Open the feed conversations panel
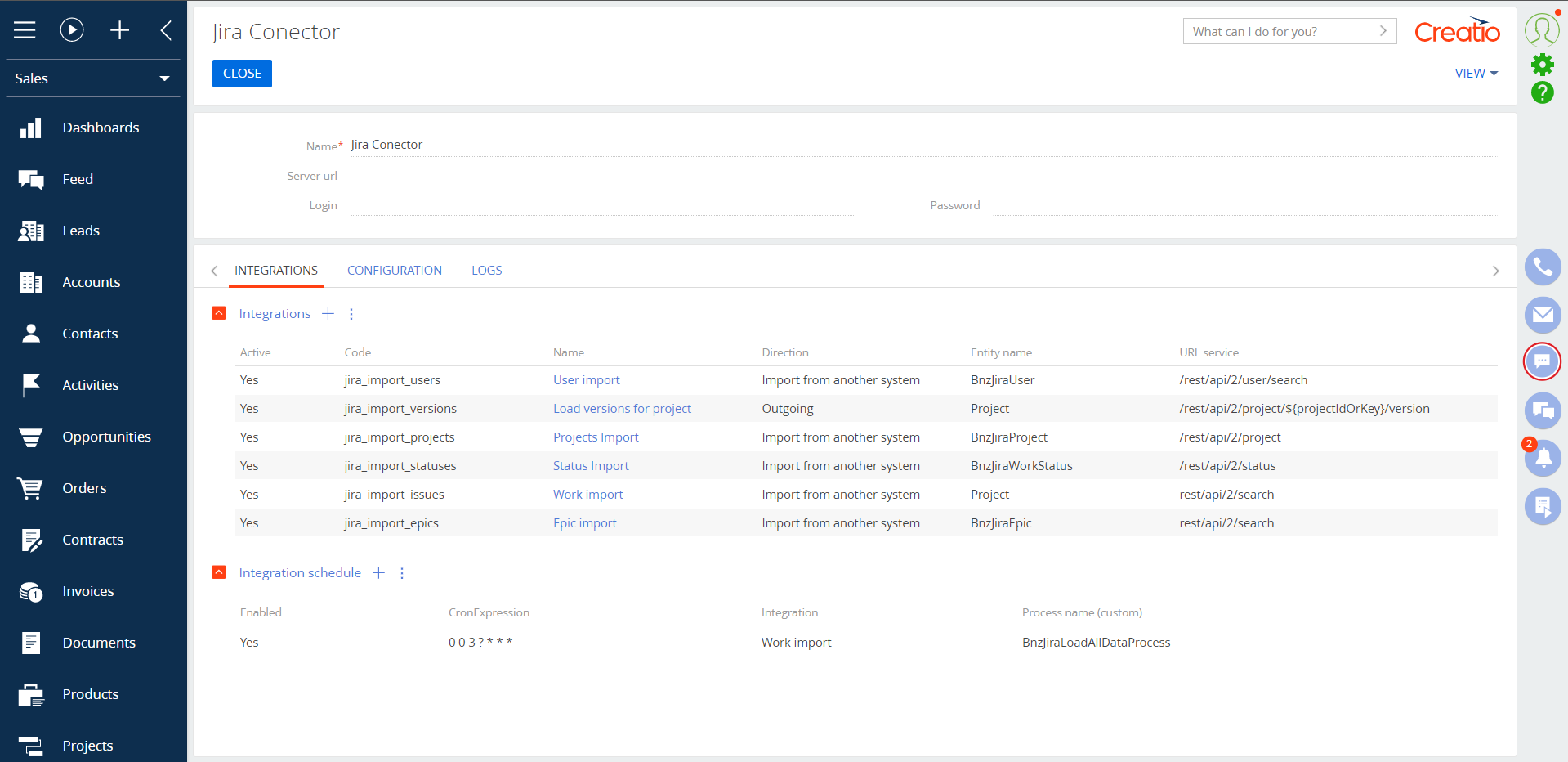 coord(1543,410)
